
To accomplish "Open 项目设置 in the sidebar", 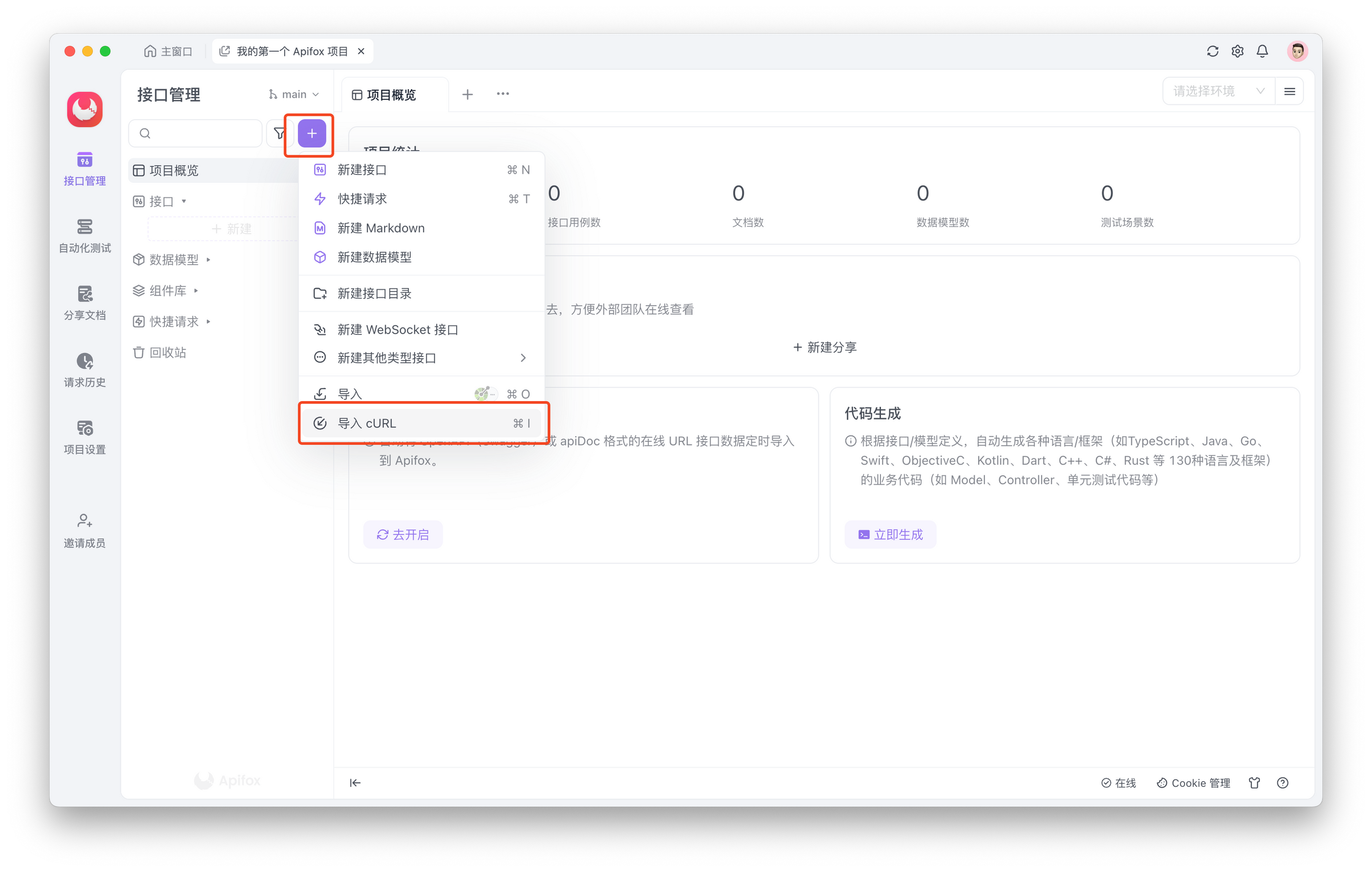I will (84, 437).
